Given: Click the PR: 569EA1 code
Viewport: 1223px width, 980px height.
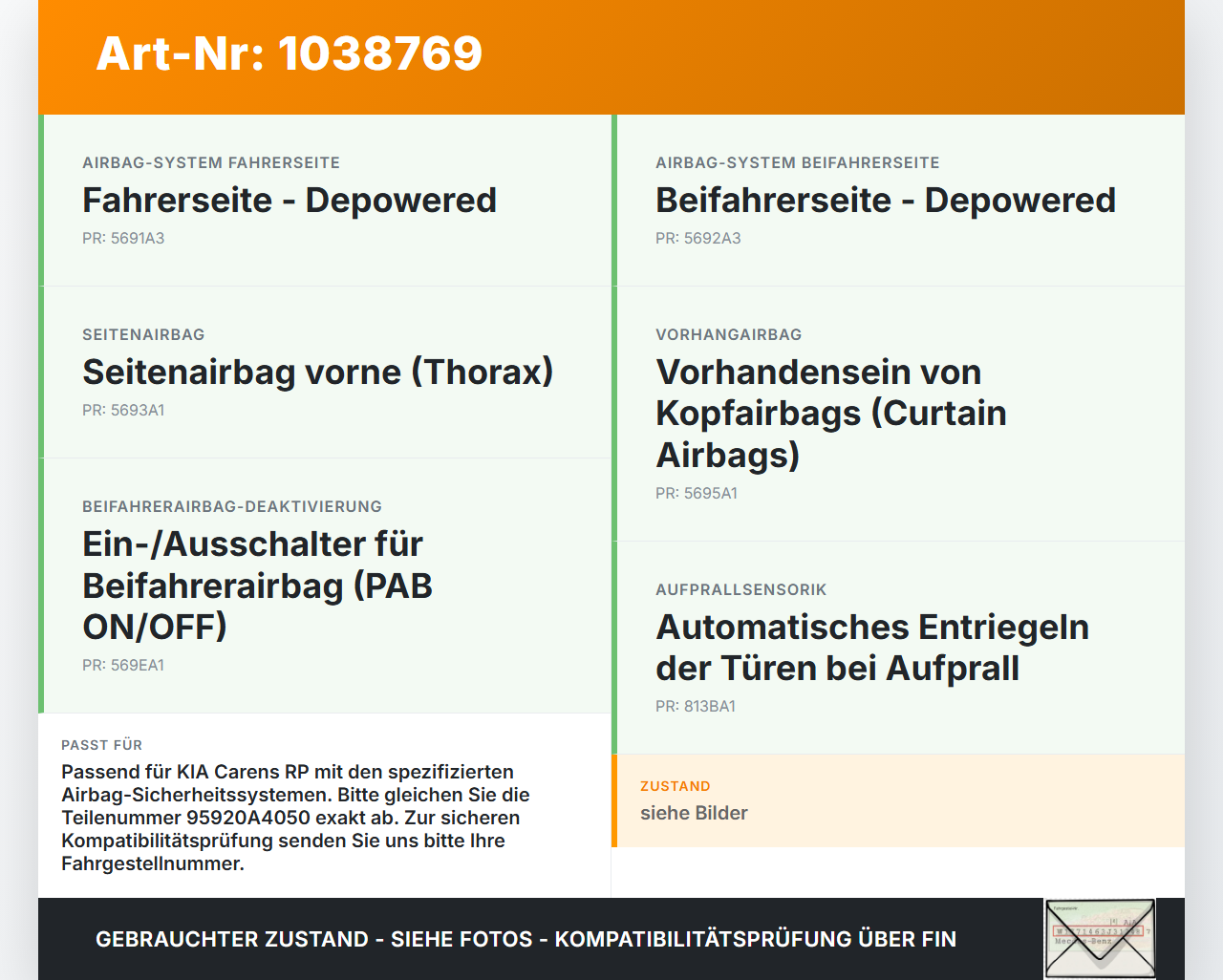Looking at the screenshot, I should (x=123, y=665).
